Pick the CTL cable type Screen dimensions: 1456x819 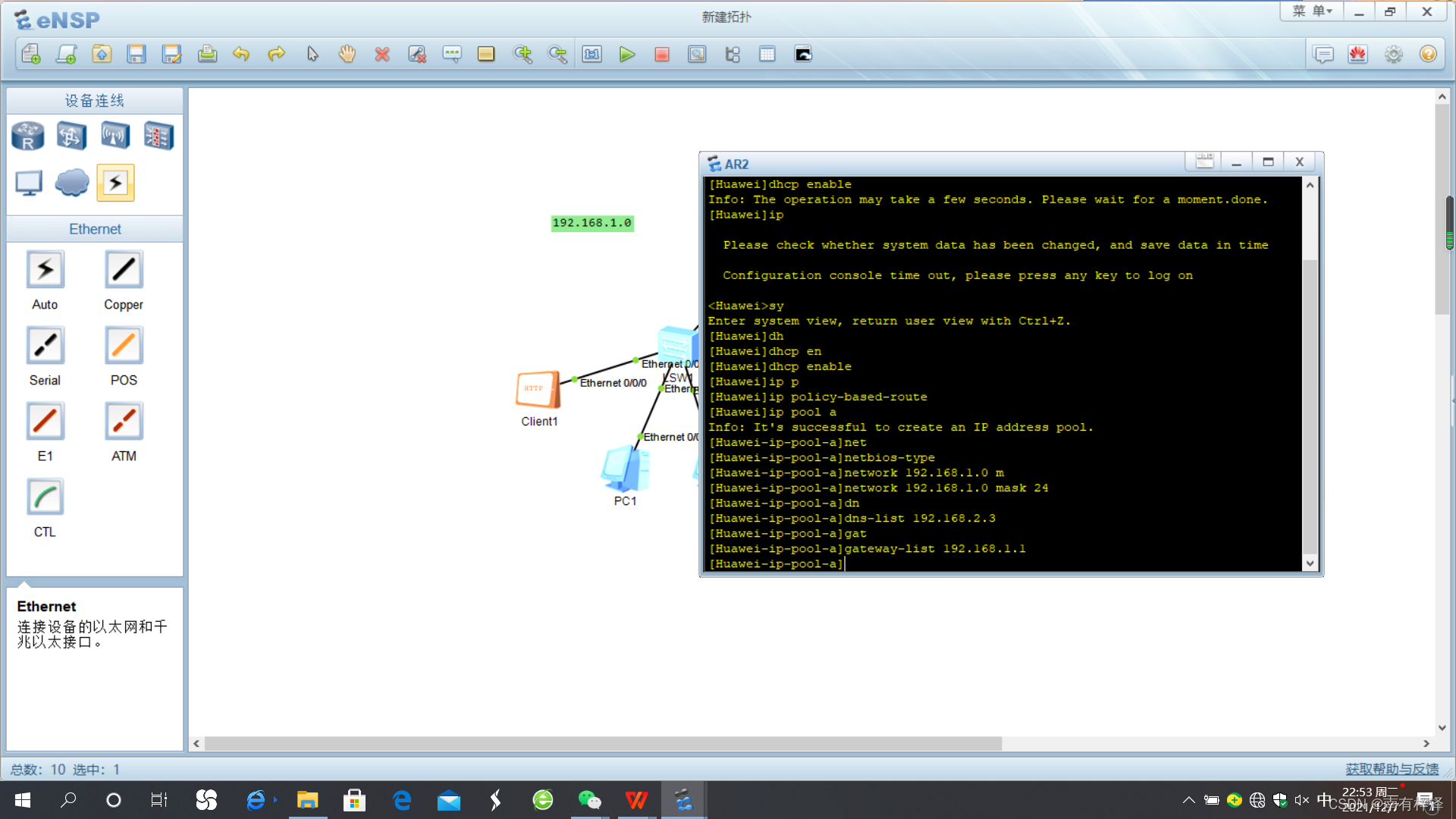click(x=45, y=497)
